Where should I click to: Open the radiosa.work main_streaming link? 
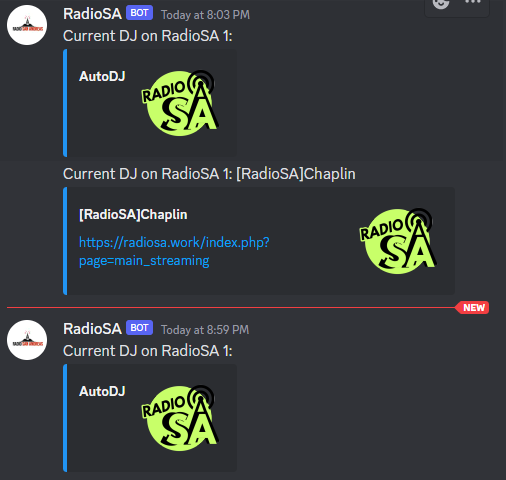pos(174,251)
